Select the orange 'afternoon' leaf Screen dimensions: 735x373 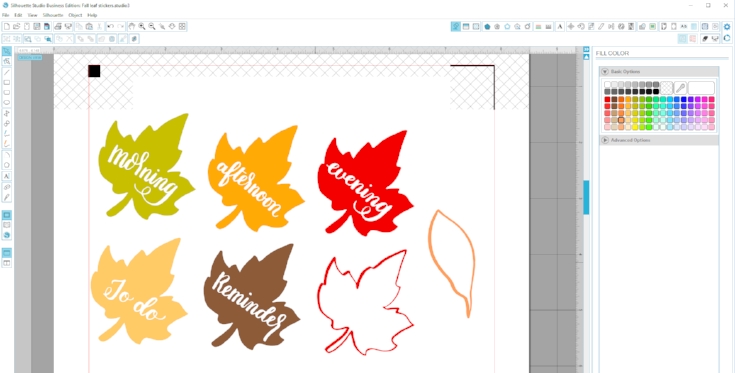click(255, 178)
